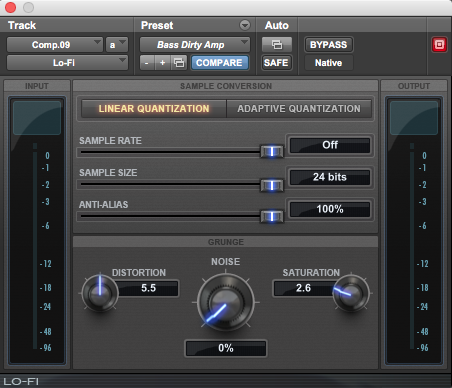The width and height of the screenshot is (452, 388).
Task: Click the Distortion knob
Action: (x=100, y=294)
